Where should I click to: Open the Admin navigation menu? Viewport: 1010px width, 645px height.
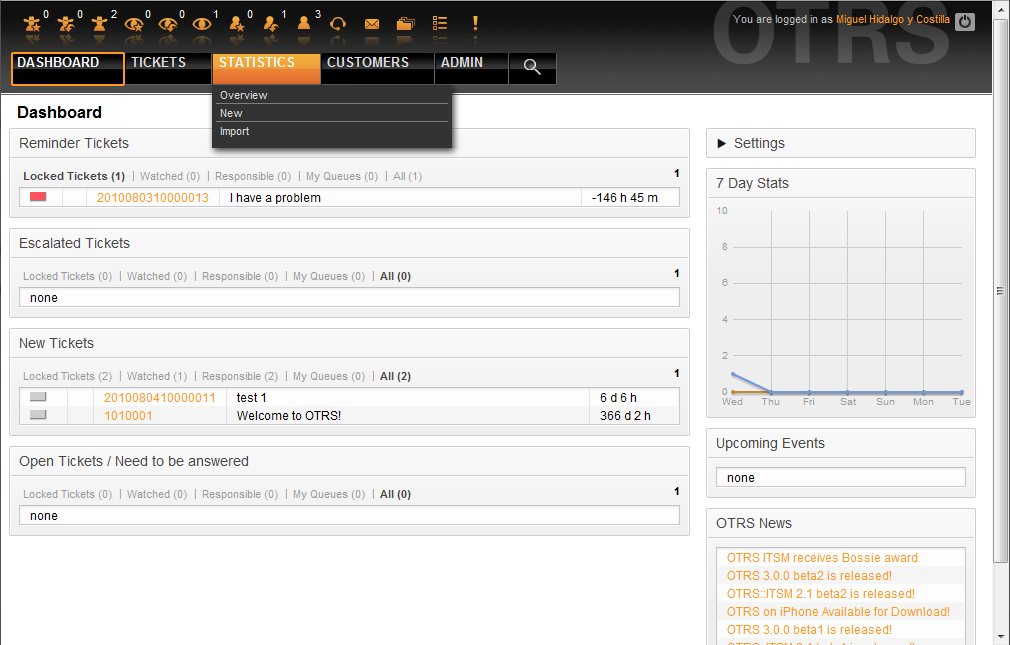(461, 63)
